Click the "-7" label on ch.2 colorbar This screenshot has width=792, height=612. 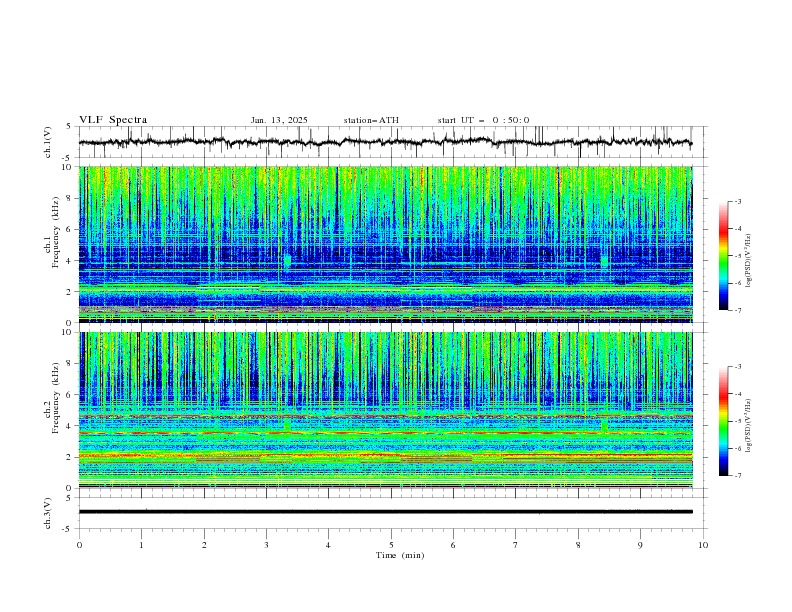(737, 476)
